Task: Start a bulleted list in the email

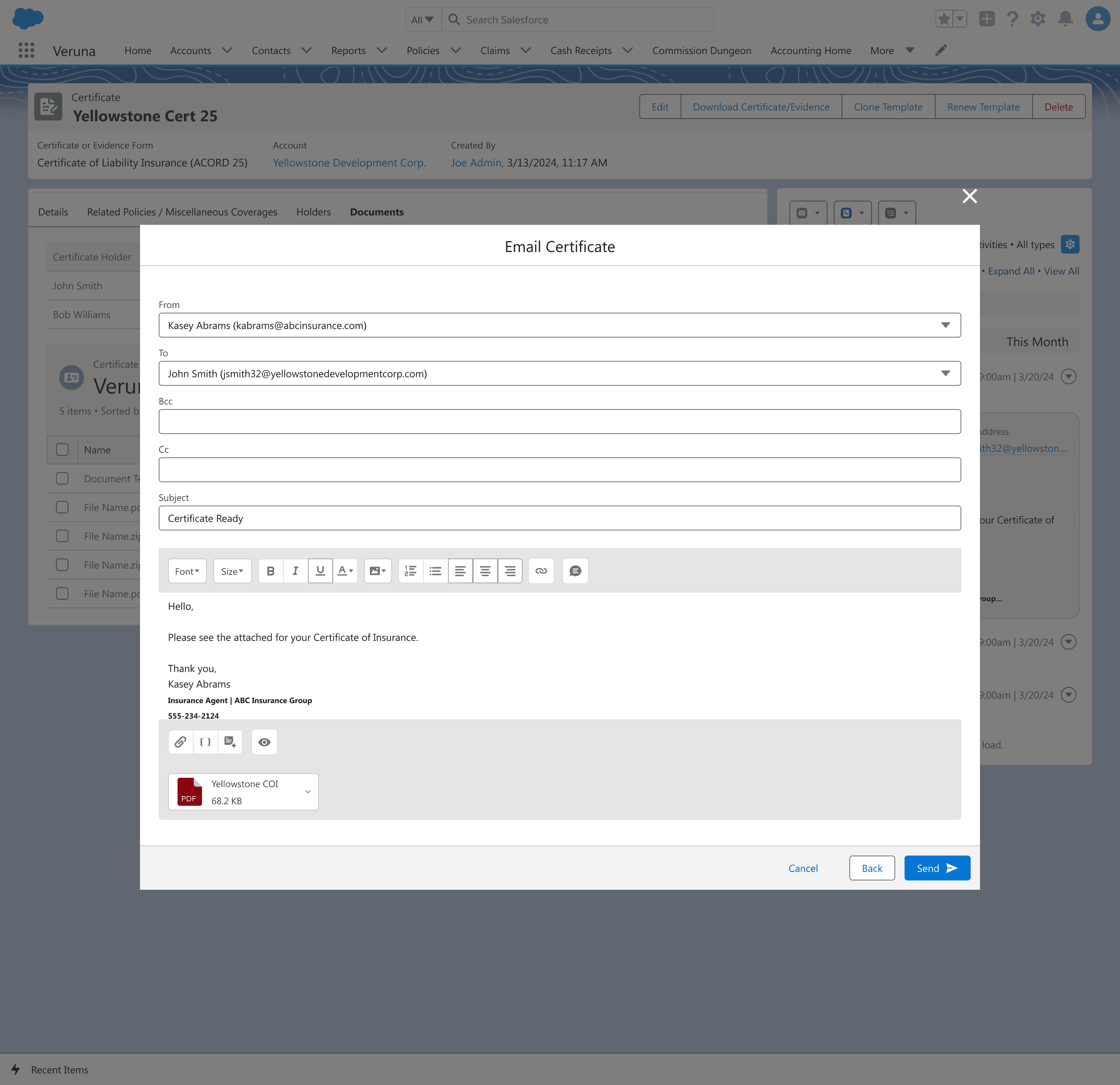Action: 436,571
